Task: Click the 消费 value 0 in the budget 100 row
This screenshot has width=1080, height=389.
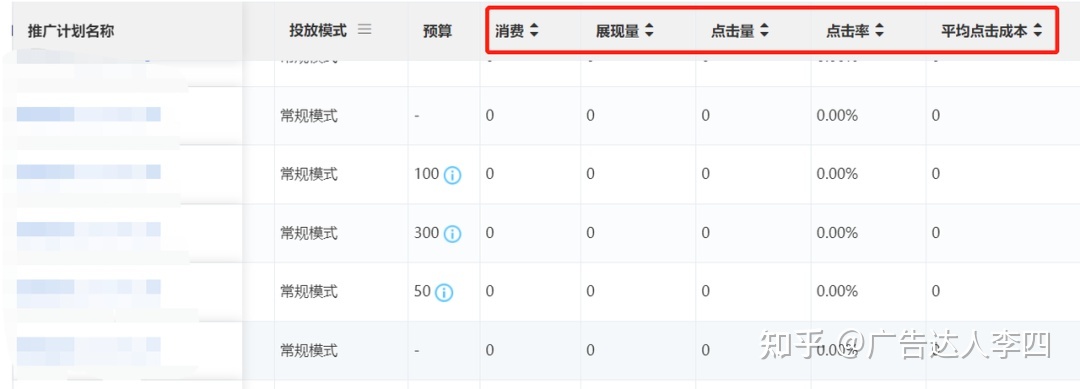Action: (x=490, y=175)
